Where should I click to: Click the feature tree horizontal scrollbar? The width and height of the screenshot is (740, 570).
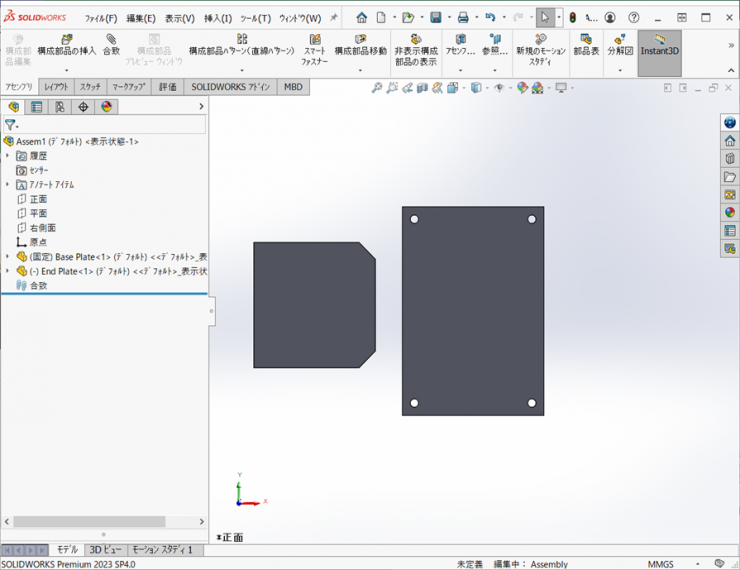(90, 521)
